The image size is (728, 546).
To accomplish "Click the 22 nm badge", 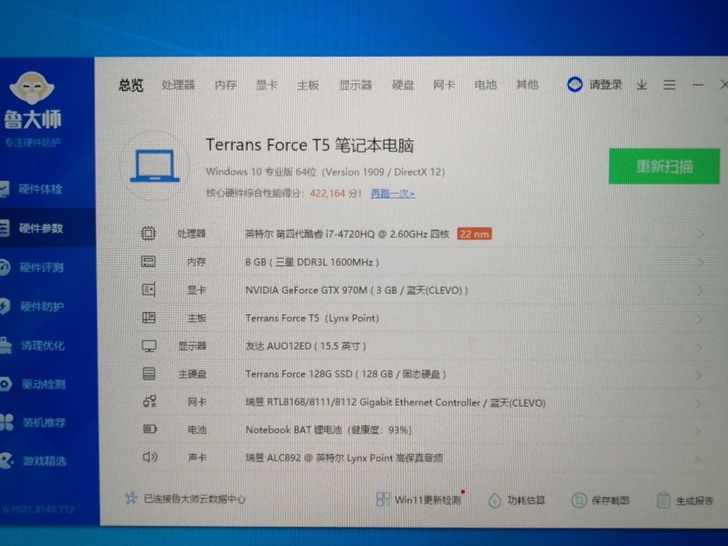I will click(x=474, y=234).
